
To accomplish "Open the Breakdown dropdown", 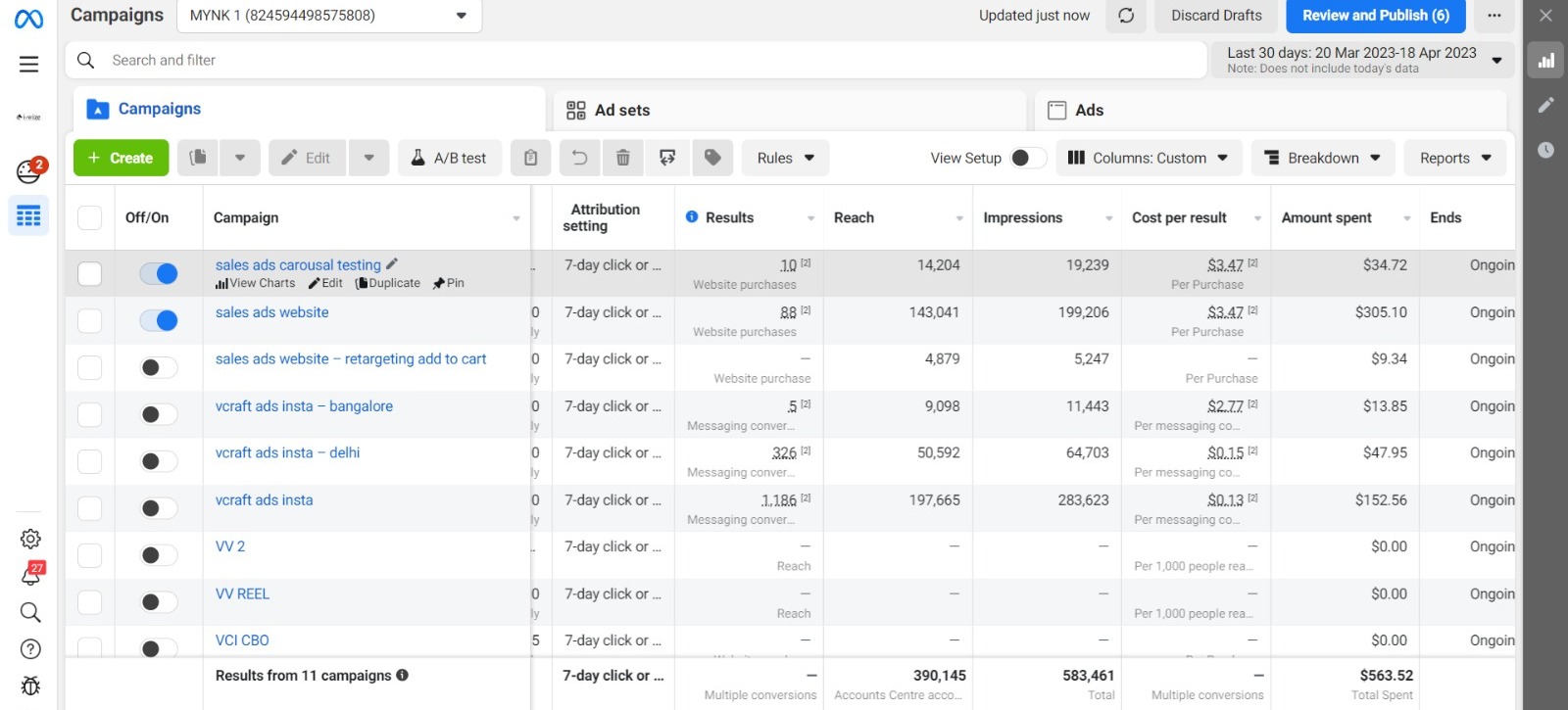I will pos(1322,158).
